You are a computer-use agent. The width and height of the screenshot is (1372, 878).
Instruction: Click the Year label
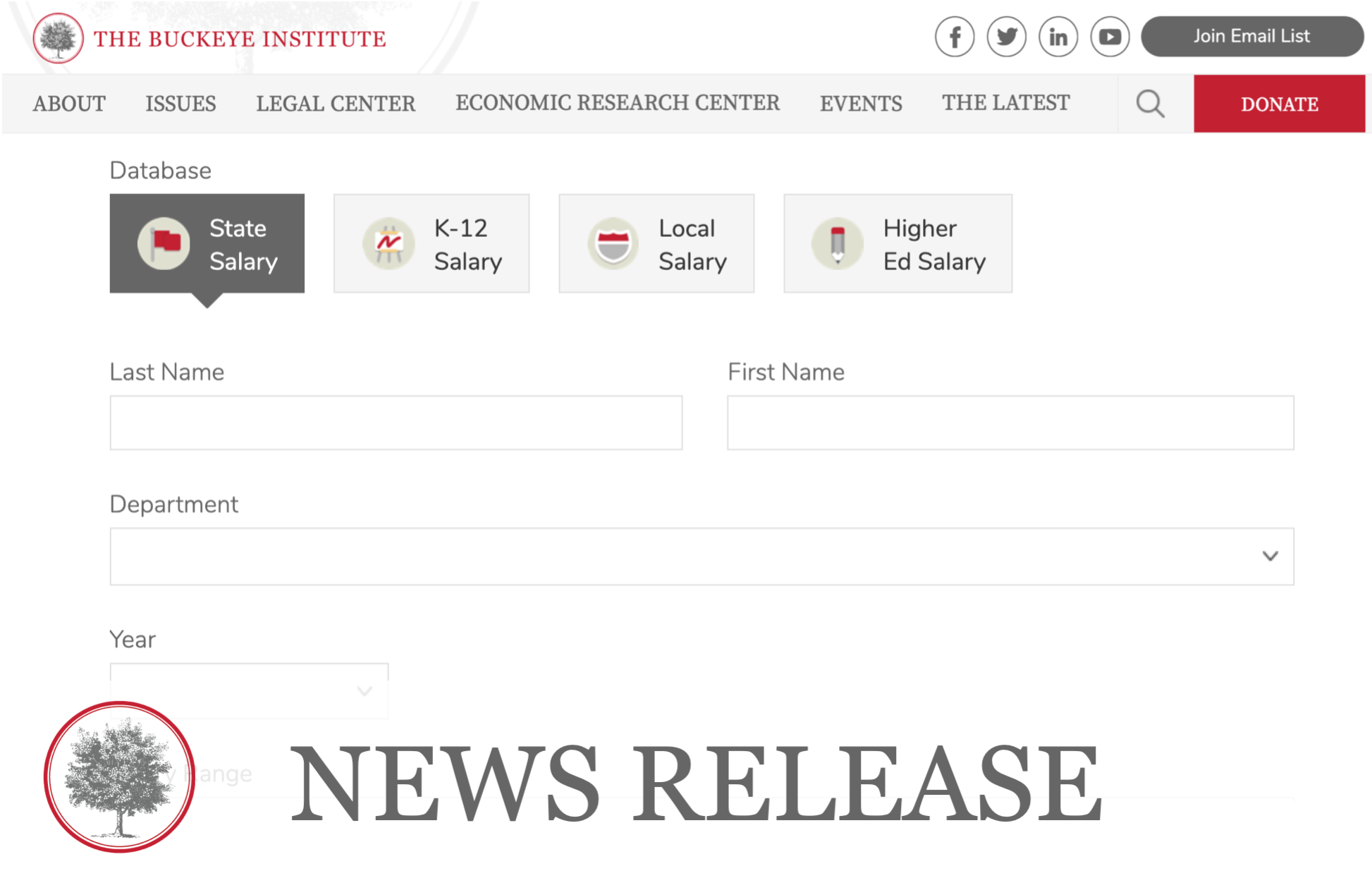point(133,639)
